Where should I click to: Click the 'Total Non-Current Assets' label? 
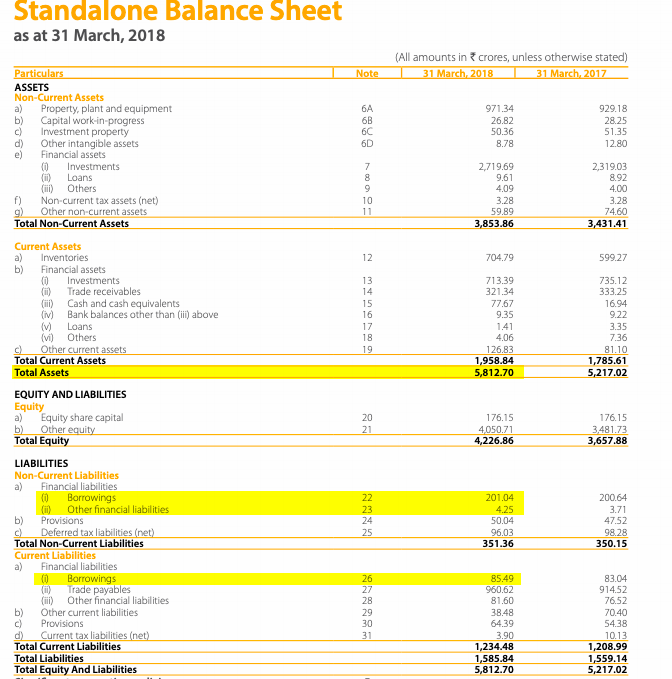[71, 223]
